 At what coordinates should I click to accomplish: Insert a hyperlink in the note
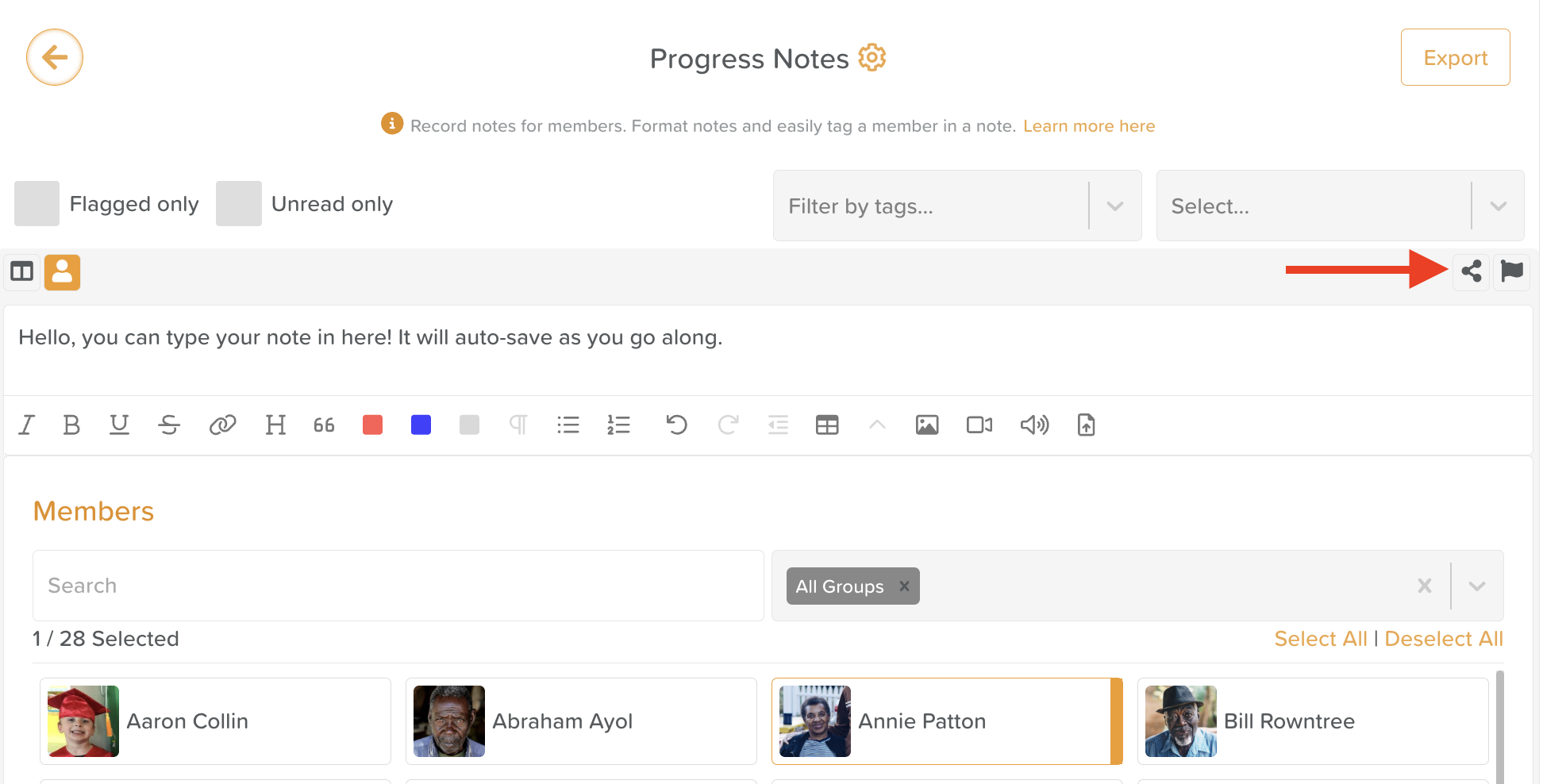click(x=222, y=425)
